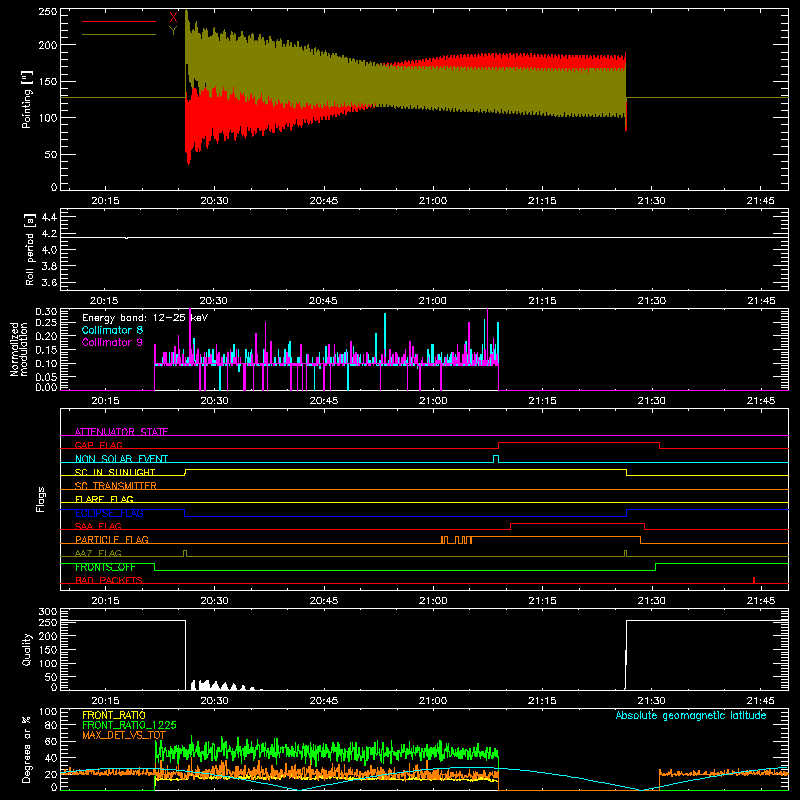Image resolution: width=800 pixels, height=800 pixels.
Task: Click the 0.30 tick on modulation axis
Action: tap(46, 312)
